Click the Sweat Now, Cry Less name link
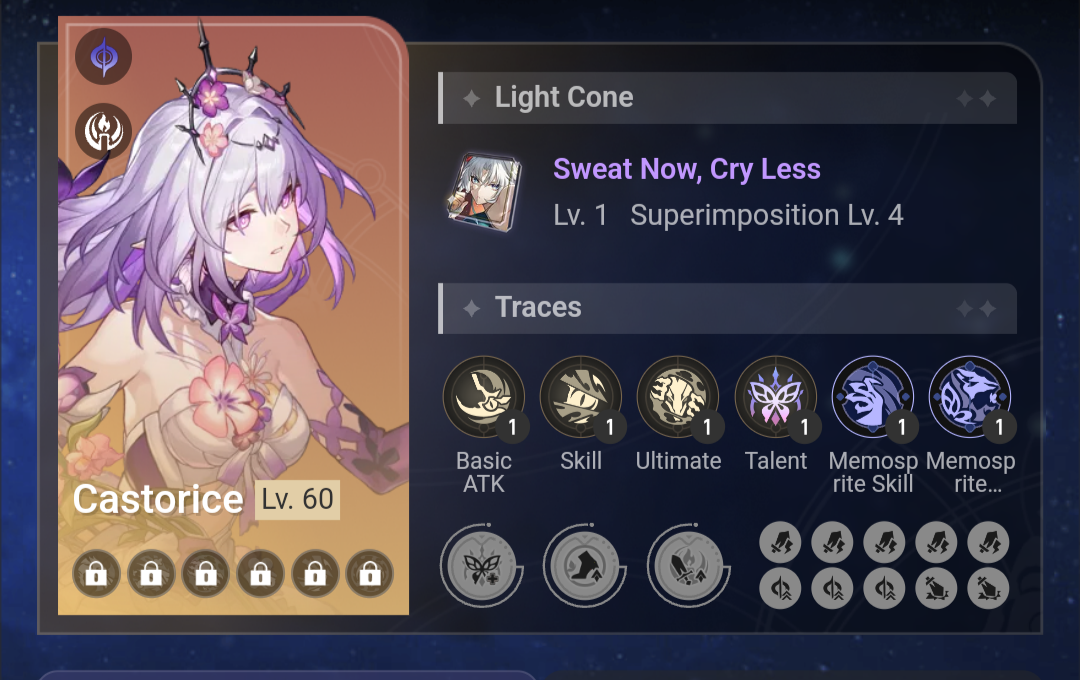The height and width of the screenshot is (680, 1080). tap(687, 169)
